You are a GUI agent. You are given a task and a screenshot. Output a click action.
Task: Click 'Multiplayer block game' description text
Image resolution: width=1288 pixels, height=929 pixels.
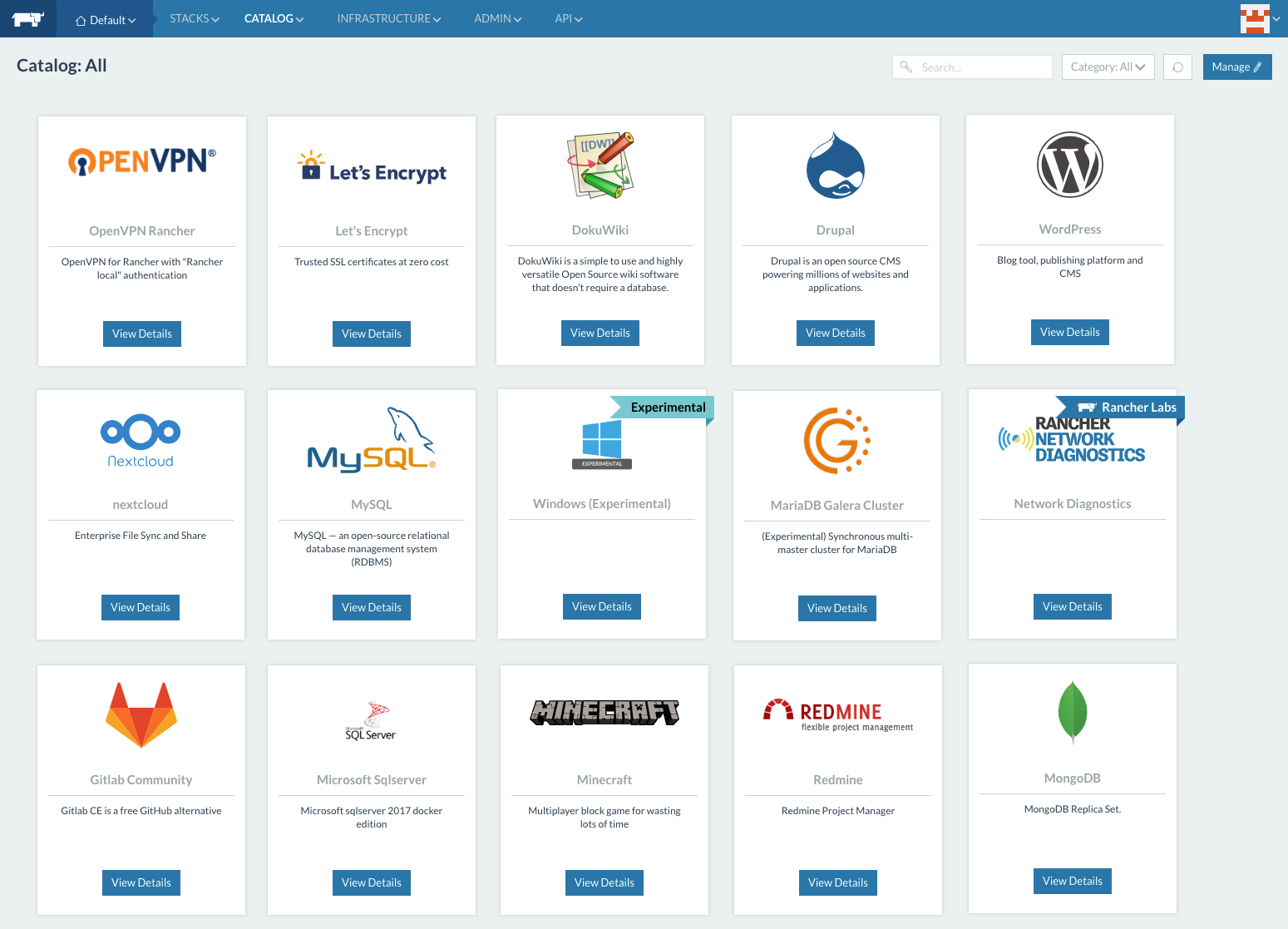(x=605, y=818)
